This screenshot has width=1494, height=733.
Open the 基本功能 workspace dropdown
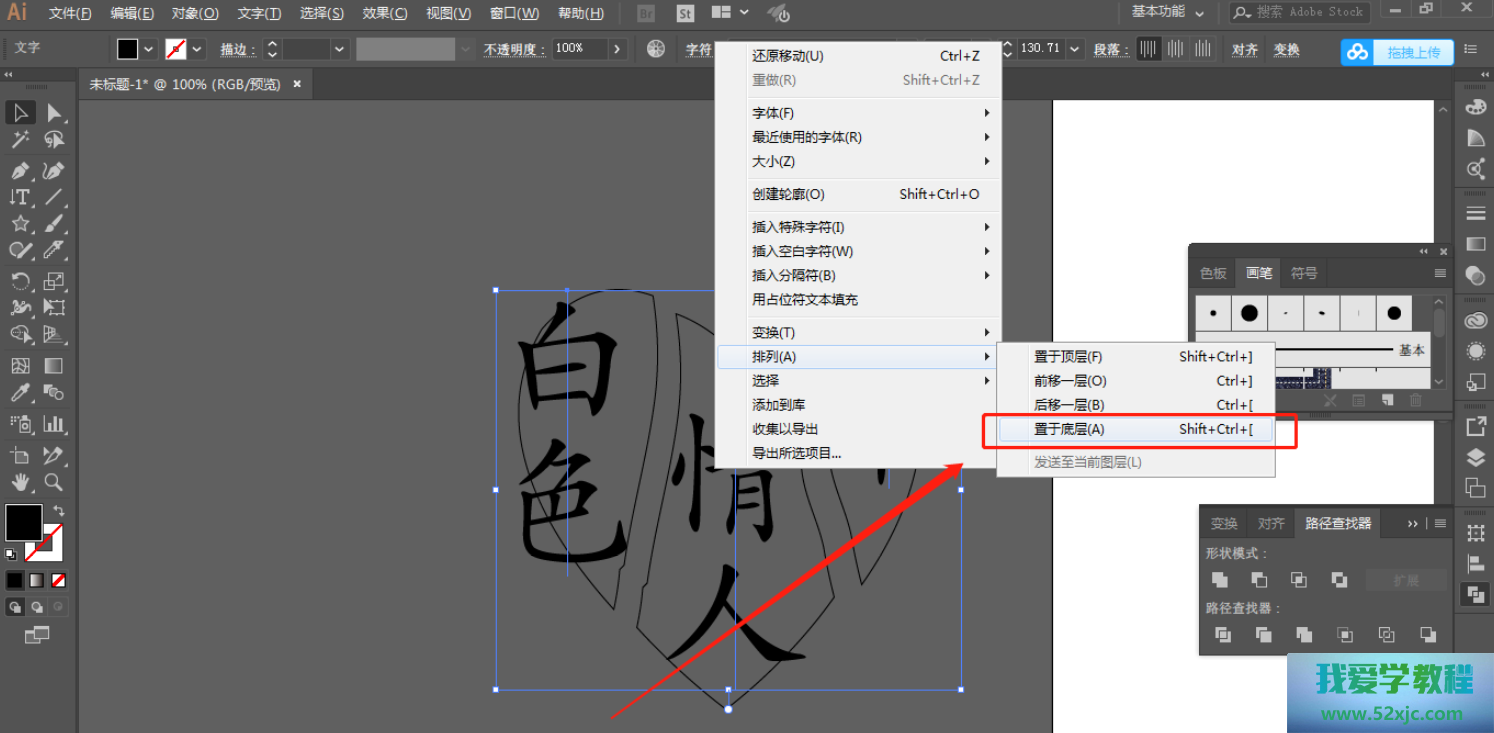(x=1167, y=12)
